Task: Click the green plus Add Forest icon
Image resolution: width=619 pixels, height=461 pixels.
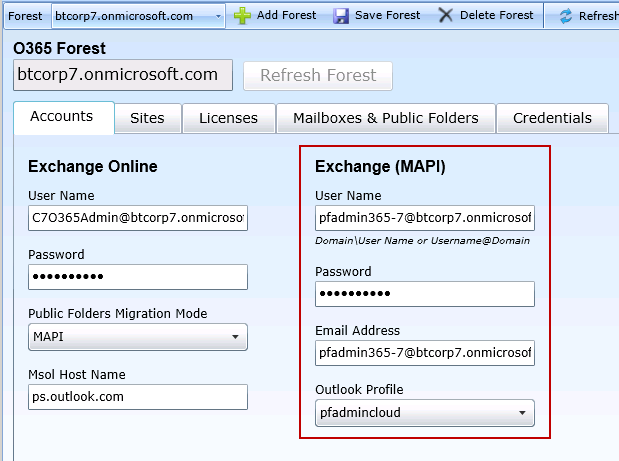Action: (242, 15)
